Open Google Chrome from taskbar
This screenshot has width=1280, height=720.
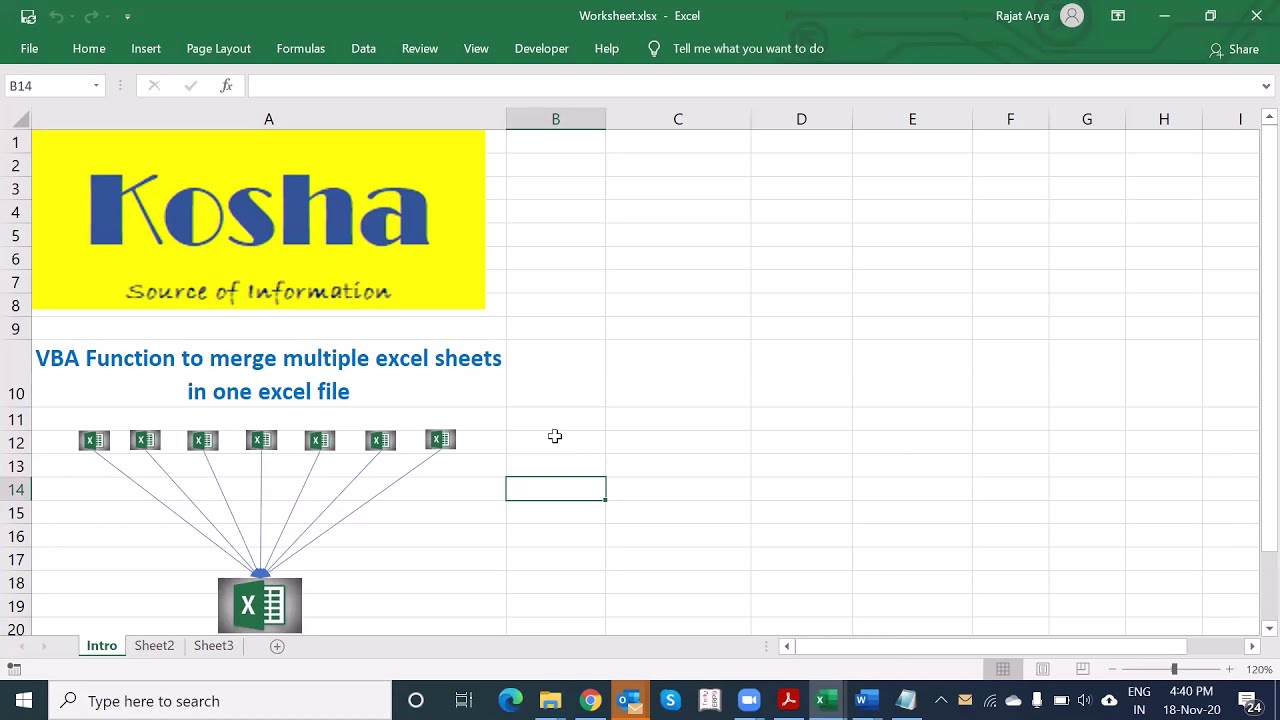(x=590, y=701)
